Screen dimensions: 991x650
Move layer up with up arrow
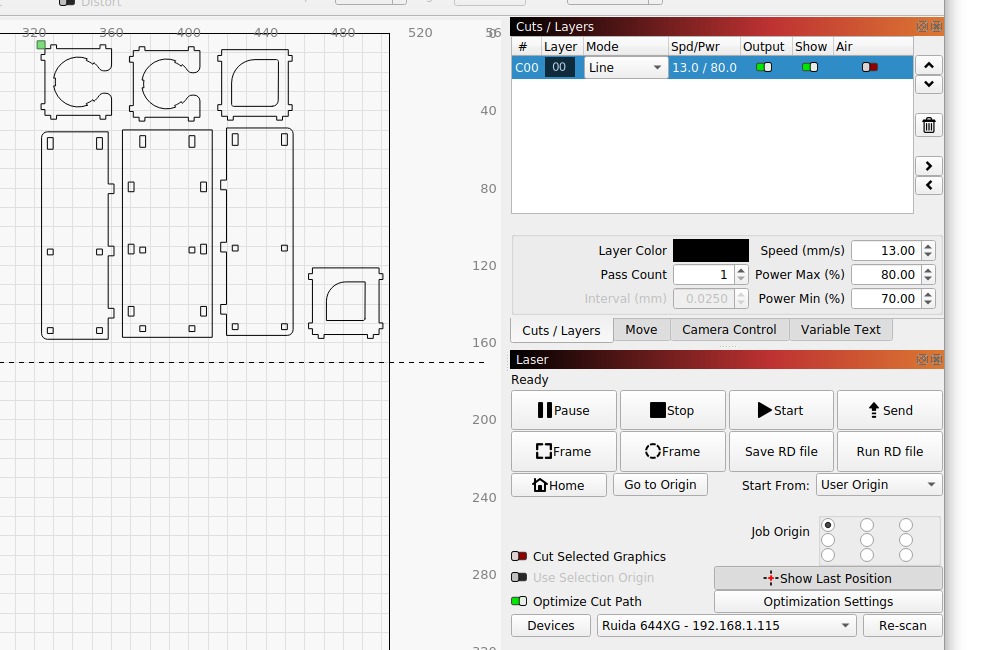click(x=929, y=65)
